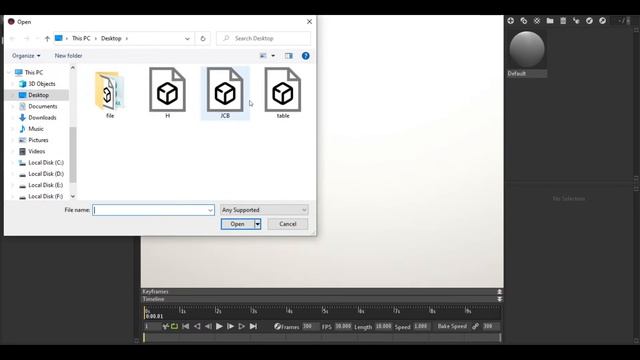Click the Length value field

click(383, 326)
